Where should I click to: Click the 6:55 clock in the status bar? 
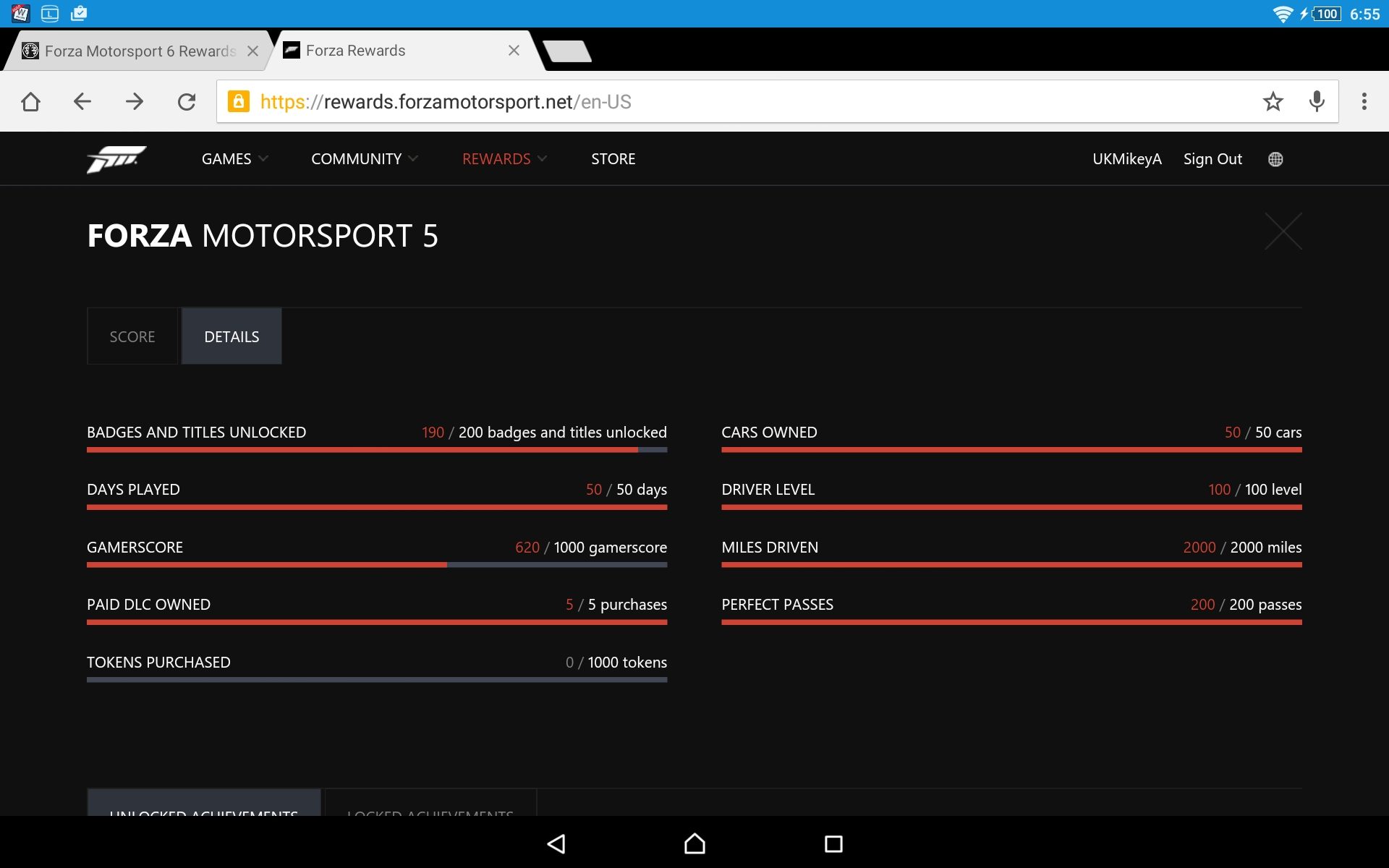(x=1364, y=14)
